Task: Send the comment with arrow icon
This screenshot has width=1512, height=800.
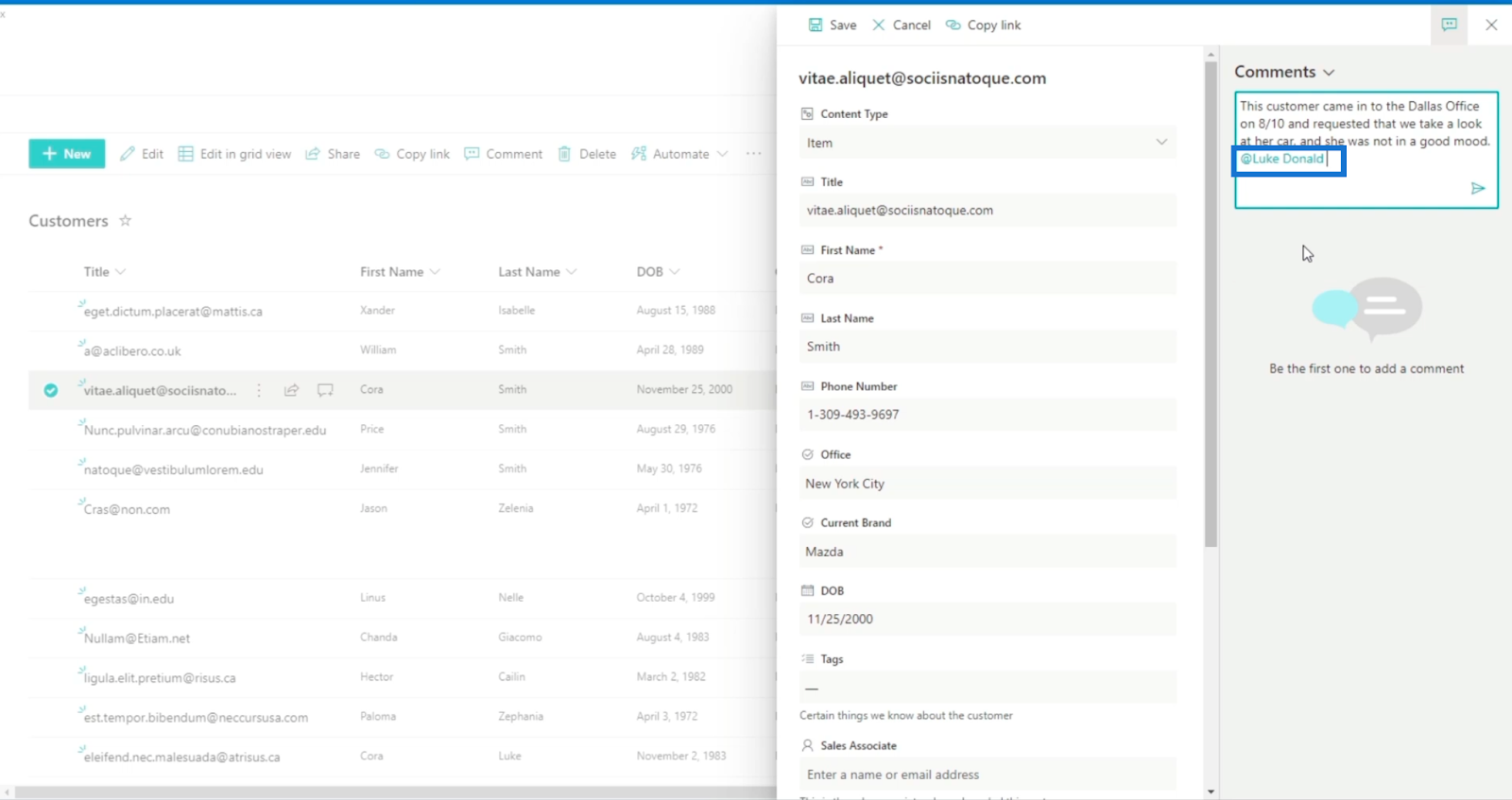Action: point(1478,189)
